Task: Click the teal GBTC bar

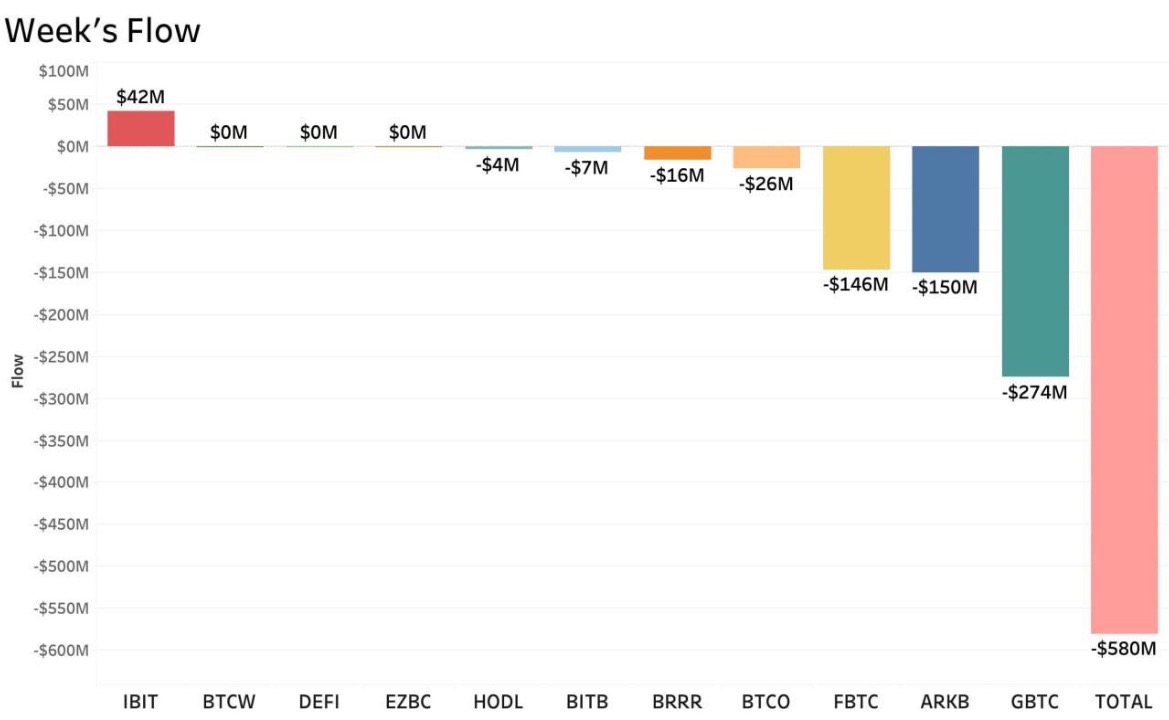Action: coord(1035,261)
